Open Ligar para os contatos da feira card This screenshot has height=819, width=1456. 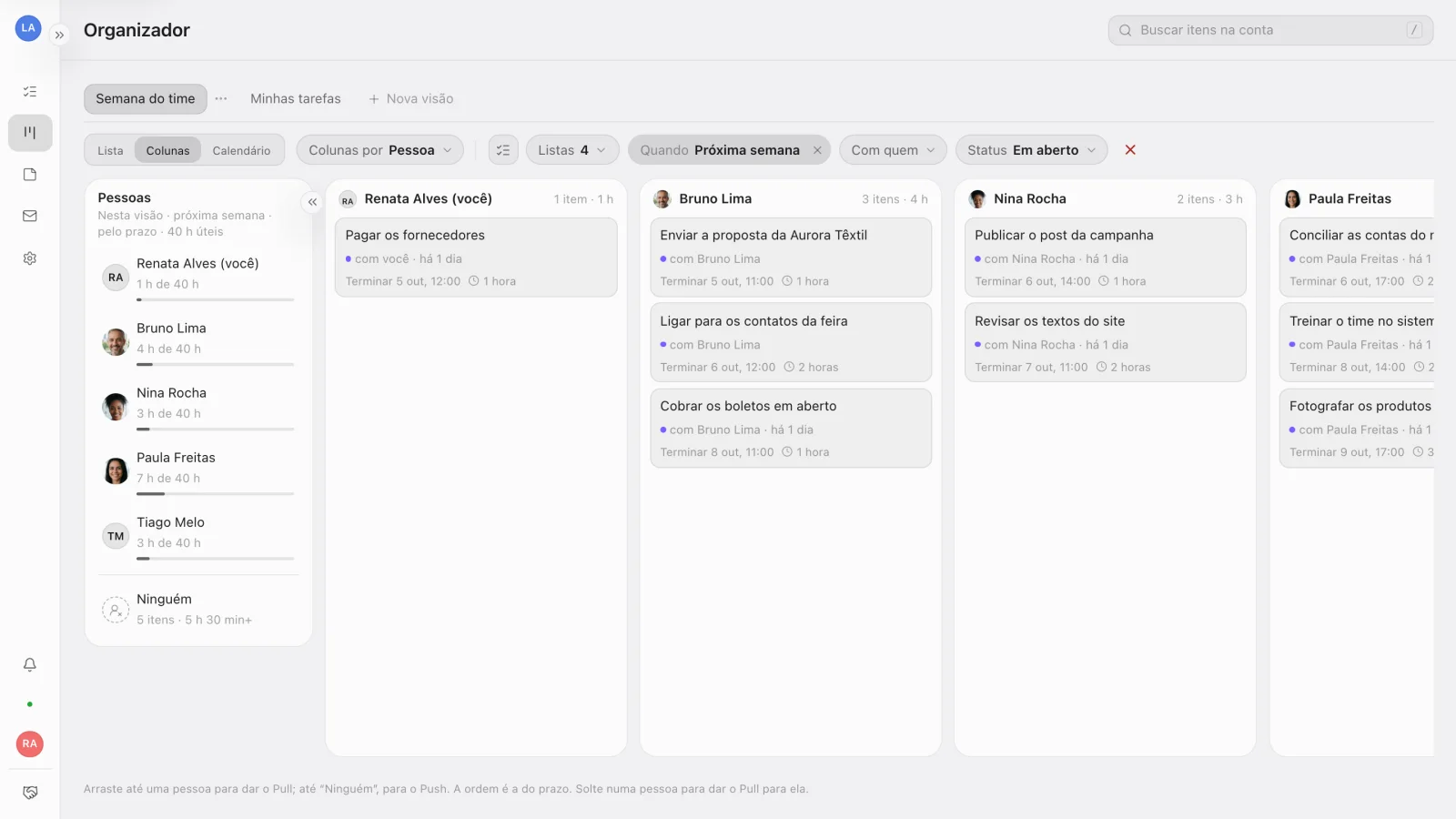791,343
